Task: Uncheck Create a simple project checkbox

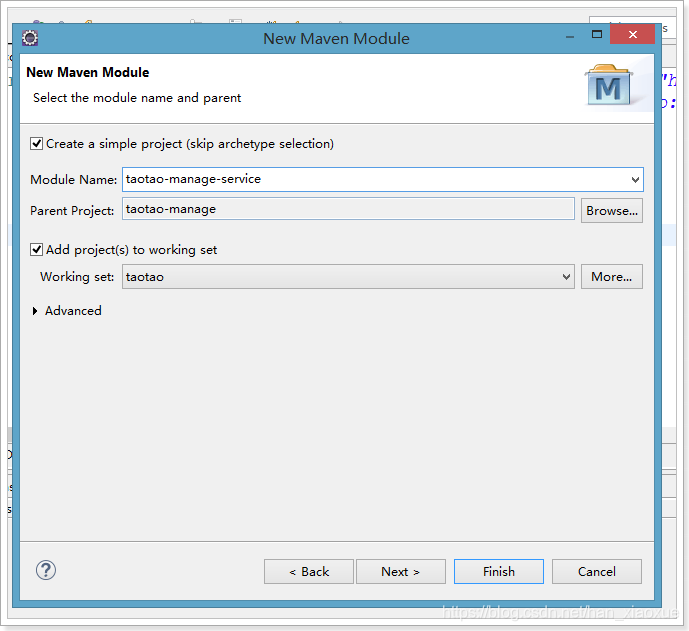Action: point(36,144)
